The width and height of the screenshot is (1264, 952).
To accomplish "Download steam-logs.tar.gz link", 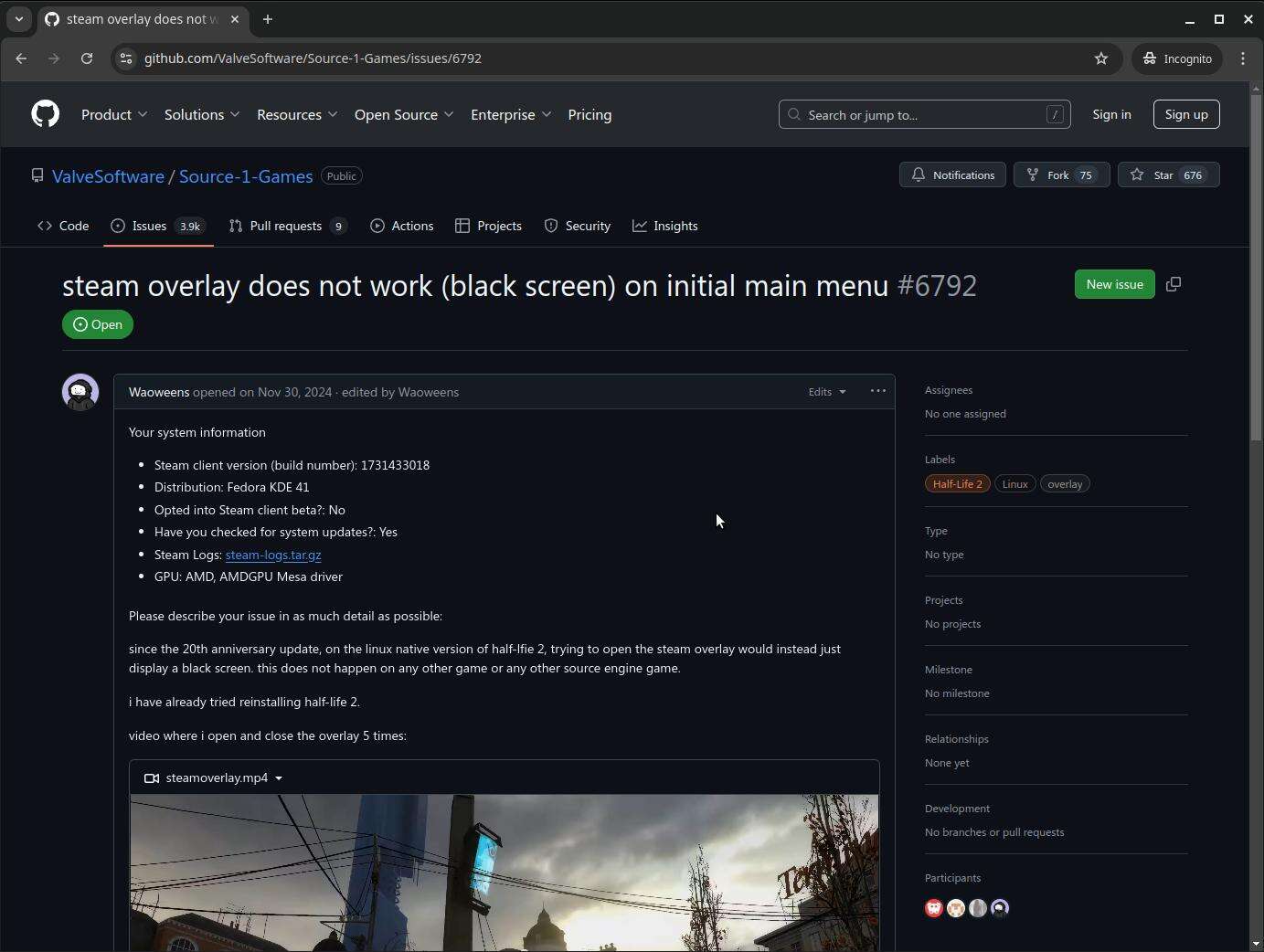I will tap(272, 555).
